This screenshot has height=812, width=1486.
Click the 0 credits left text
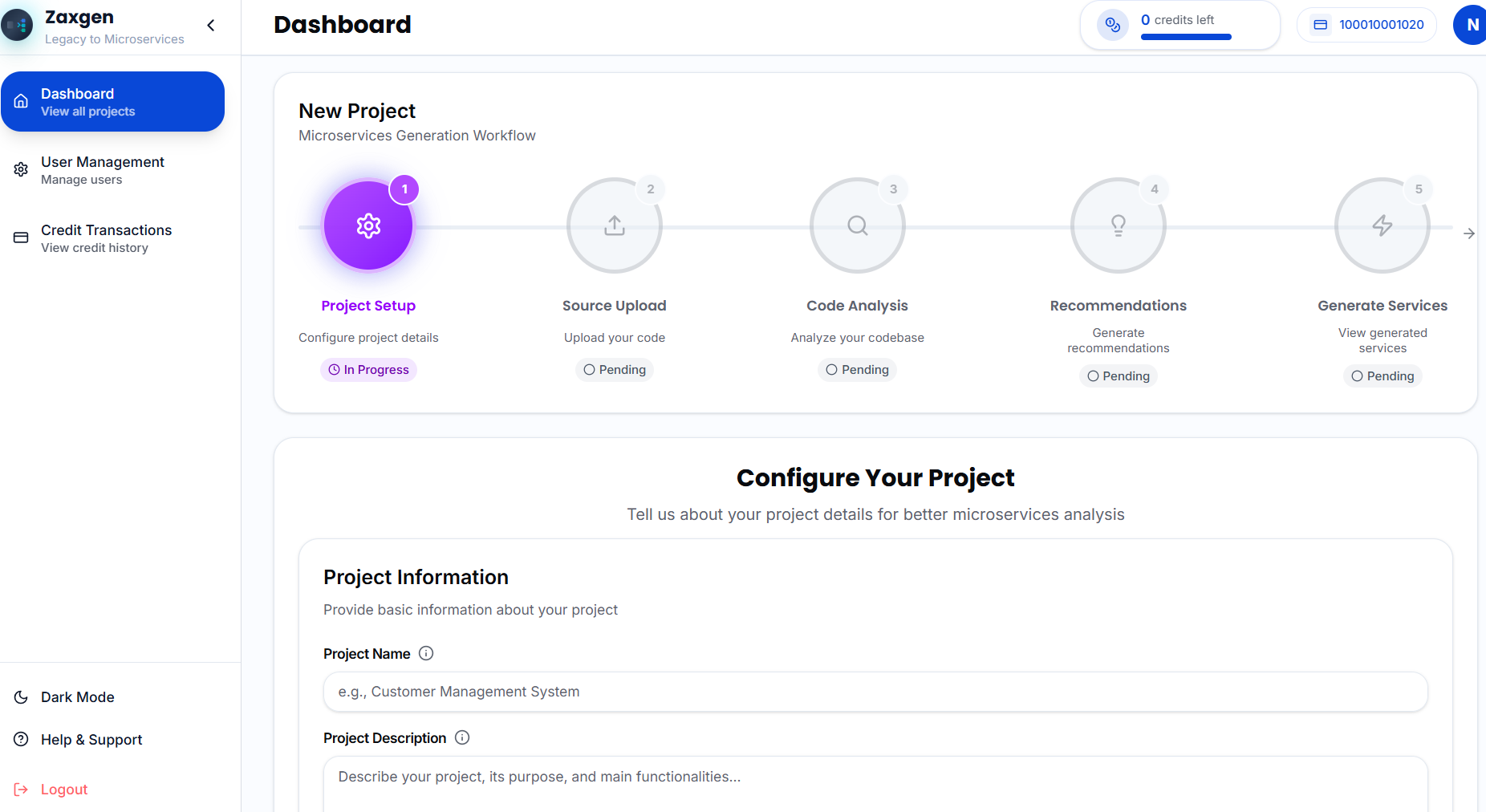click(1177, 20)
